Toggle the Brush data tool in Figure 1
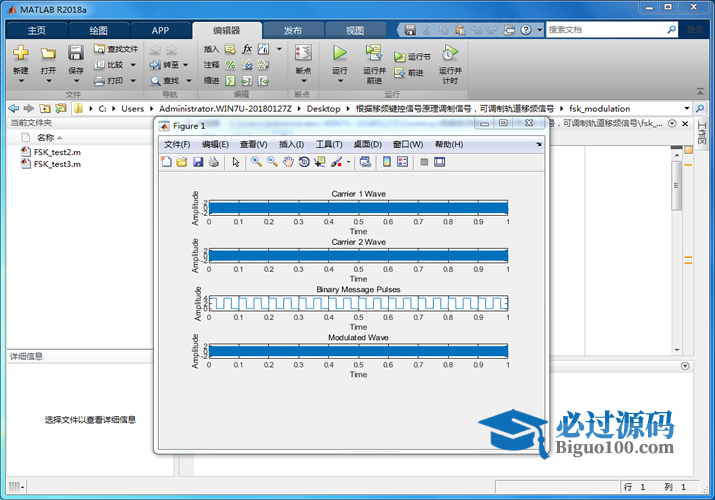This screenshot has height=500, width=715. pos(337,162)
